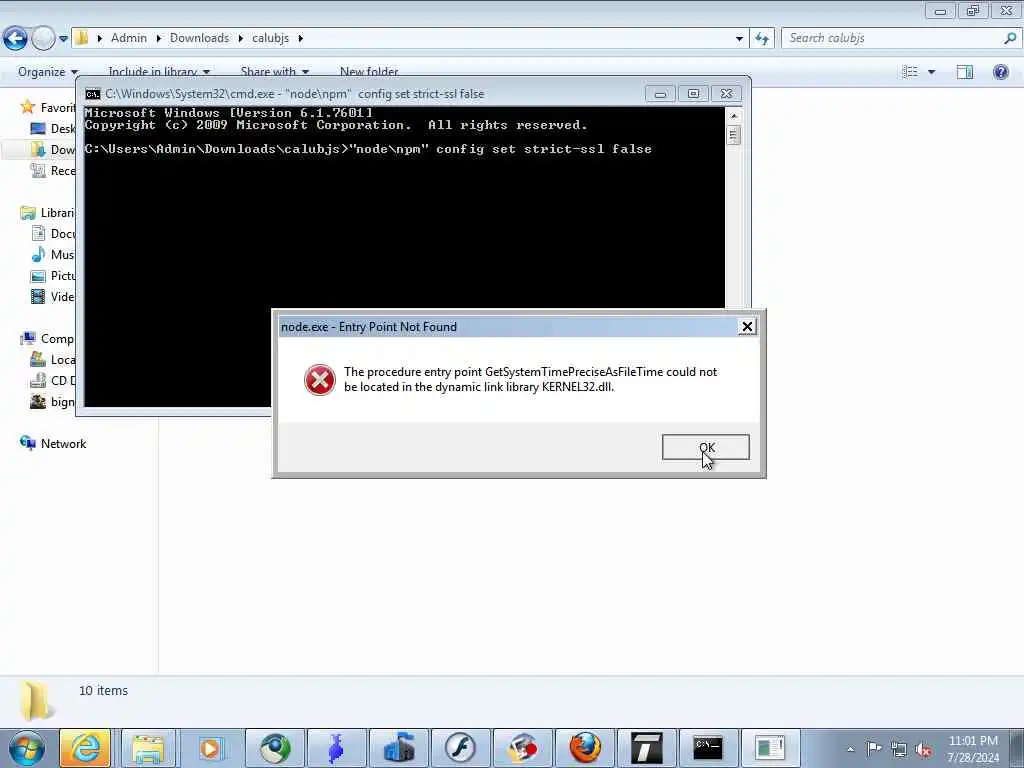Viewport: 1024px width, 768px height.
Task: Open Windows Media Player taskbar icon
Action: coord(210,748)
